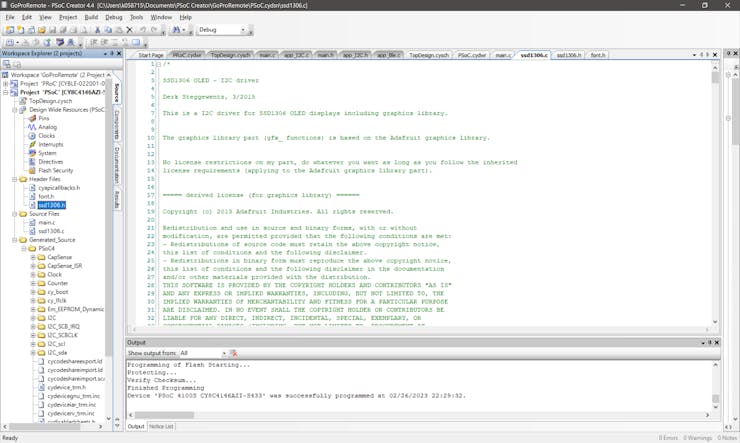
Task: Close the Workspace Explorer panel
Action: (119, 53)
